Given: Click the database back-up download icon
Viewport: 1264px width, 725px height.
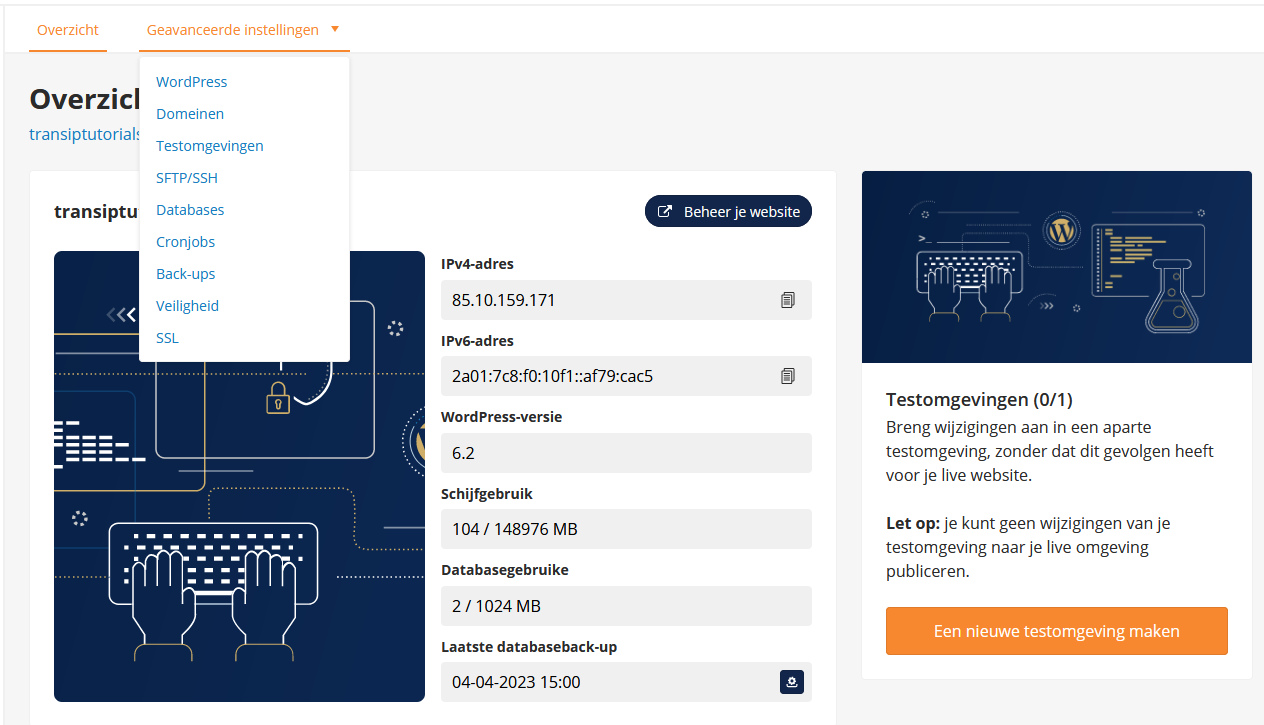Looking at the screenshot, I should (791, 682).
